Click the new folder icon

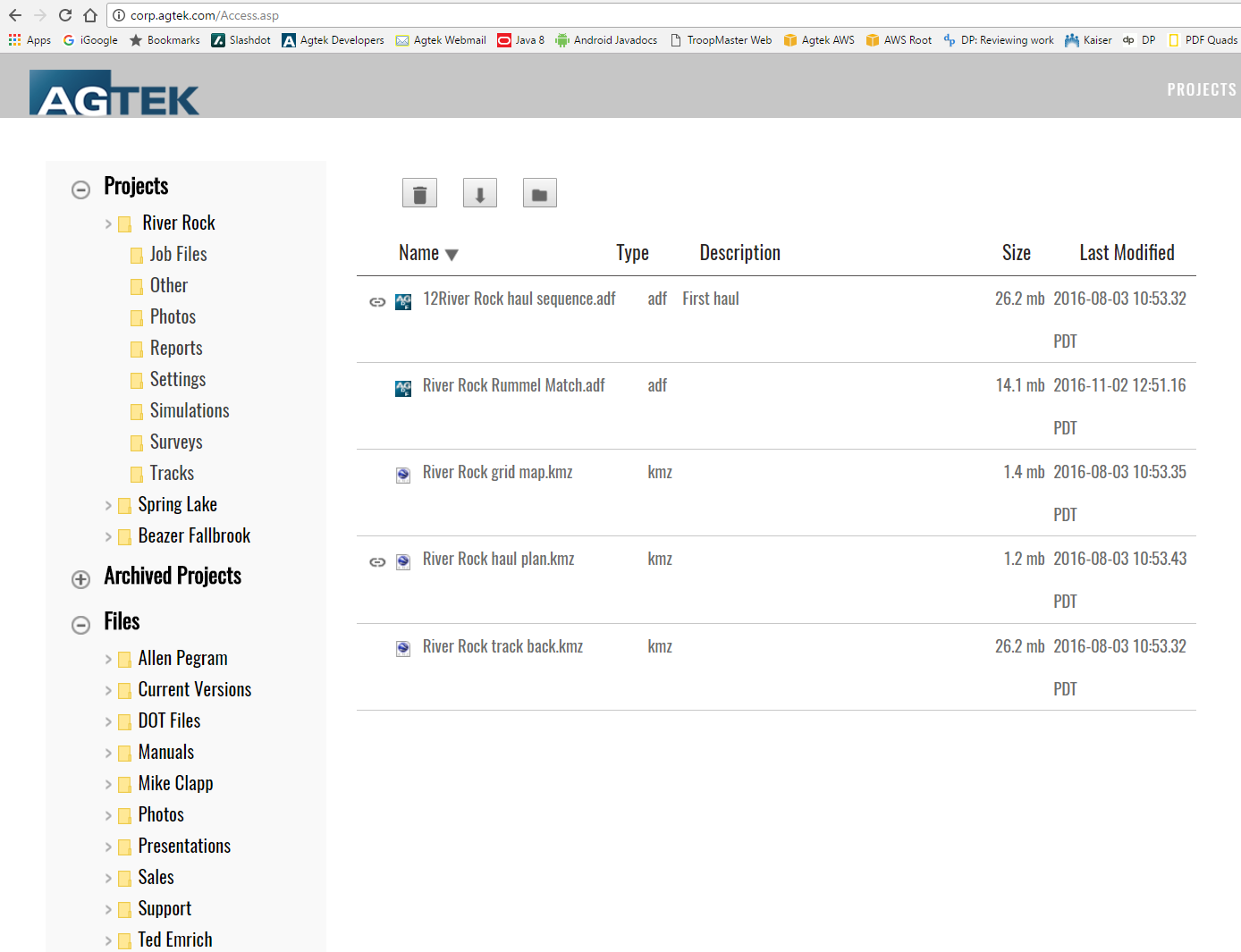539,193
